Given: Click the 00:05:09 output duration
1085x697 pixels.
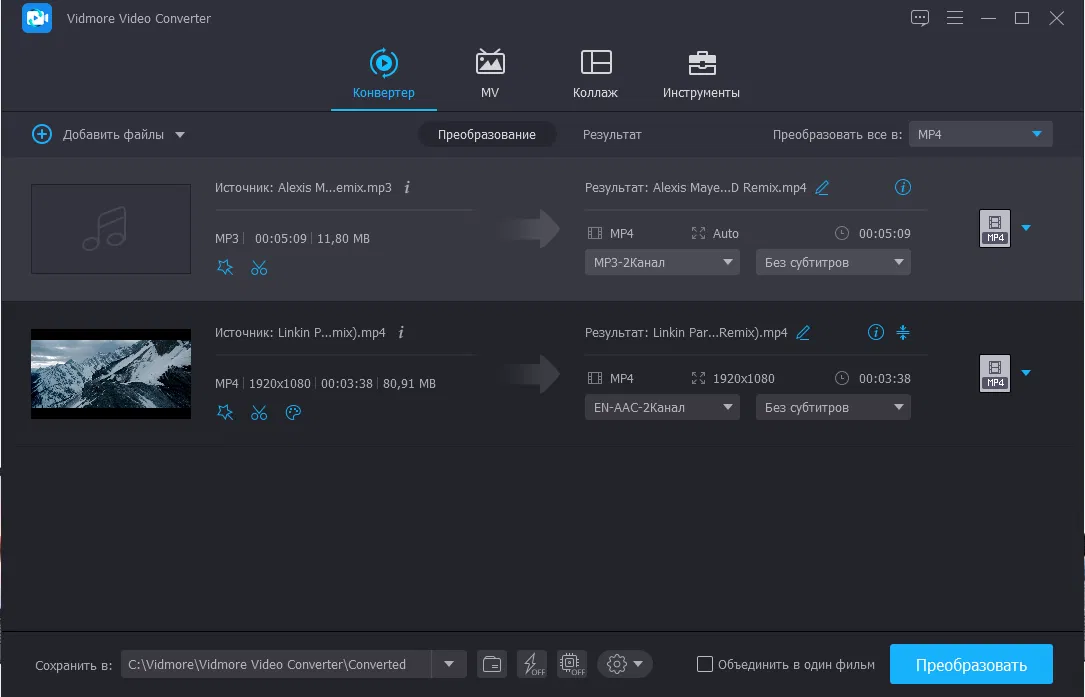Looking at the screenshot, I should [884, 234].
